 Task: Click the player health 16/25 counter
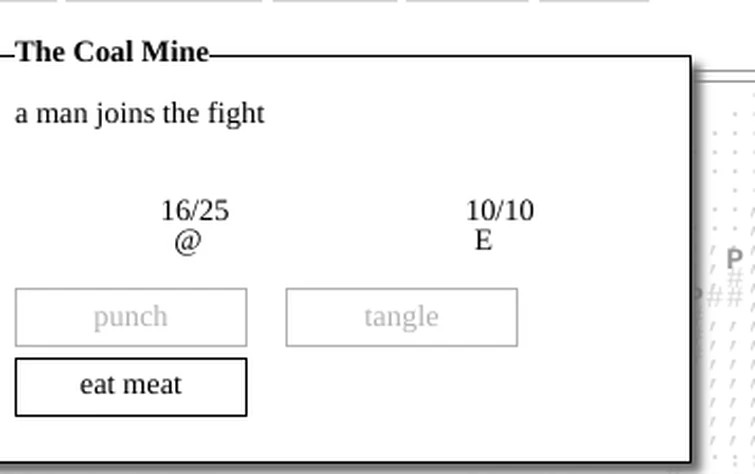[195, 211]
